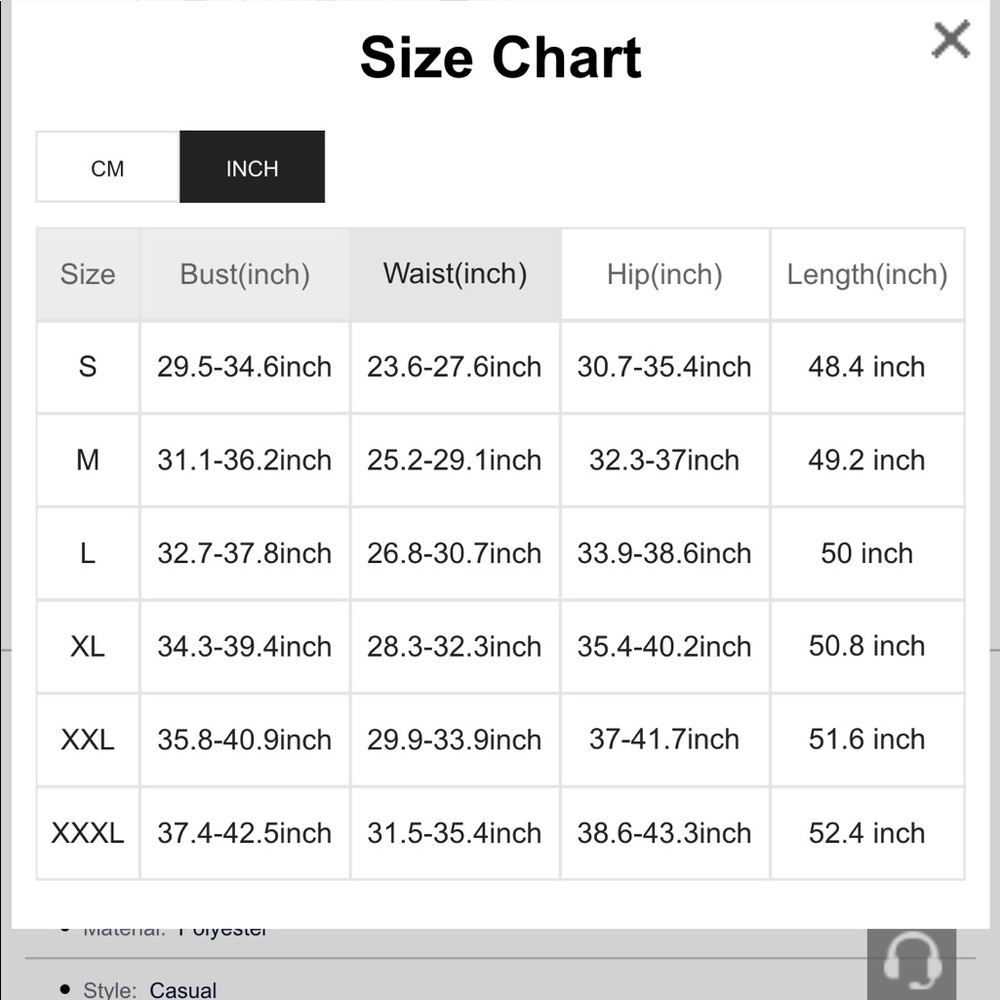Viewport: 1000px width, 1000px height.
Task: Click the Size column header
Action: (x=88, y=274)
